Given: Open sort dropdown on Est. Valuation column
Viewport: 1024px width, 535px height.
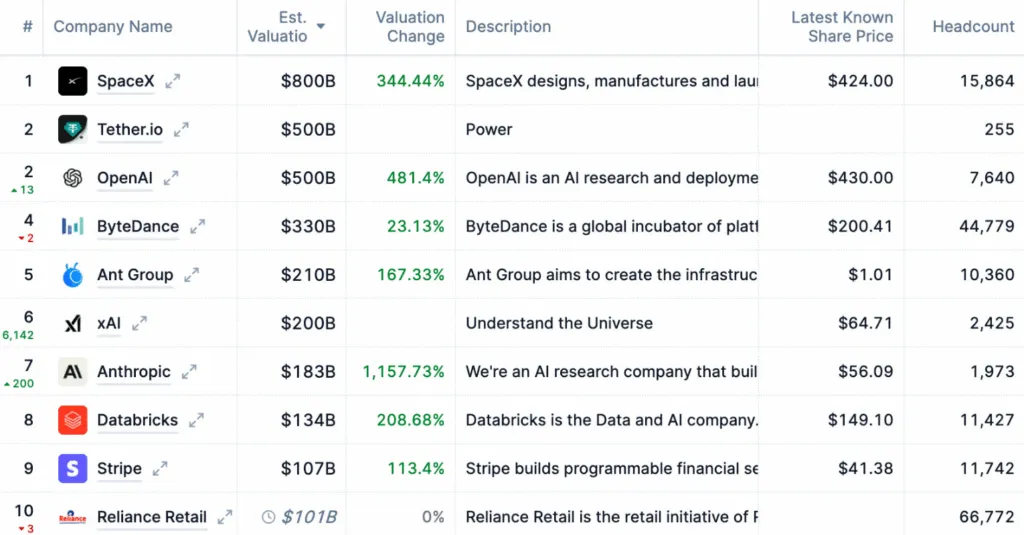Looking at the screenshot, I should 321,26.
